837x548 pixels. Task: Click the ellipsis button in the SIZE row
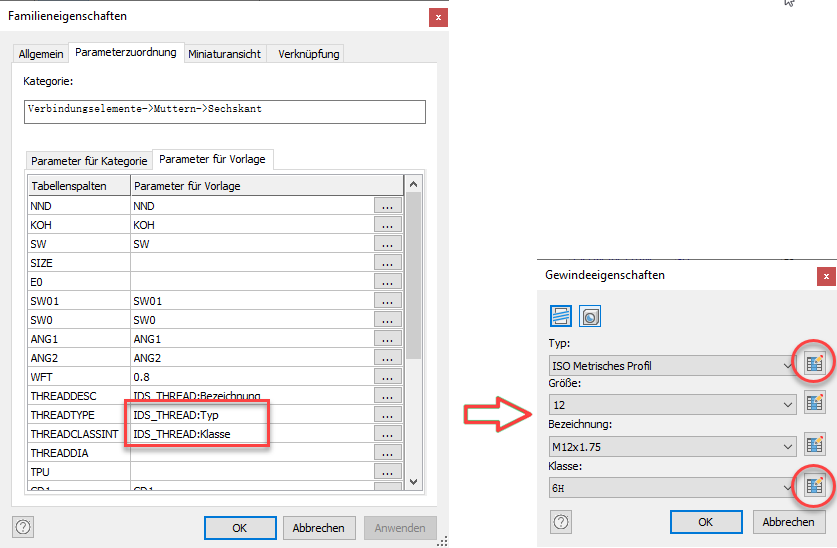(x=388, y=263)
